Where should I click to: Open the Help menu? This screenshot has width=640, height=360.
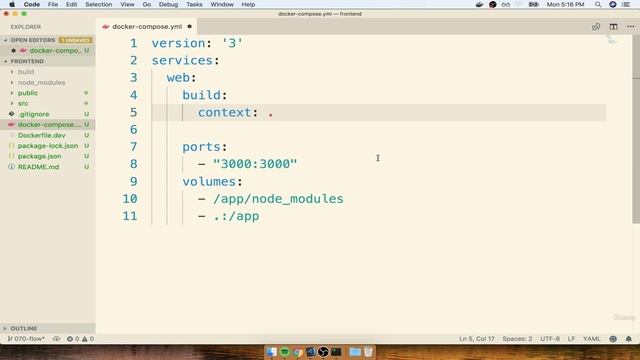[x=248, y=4]
